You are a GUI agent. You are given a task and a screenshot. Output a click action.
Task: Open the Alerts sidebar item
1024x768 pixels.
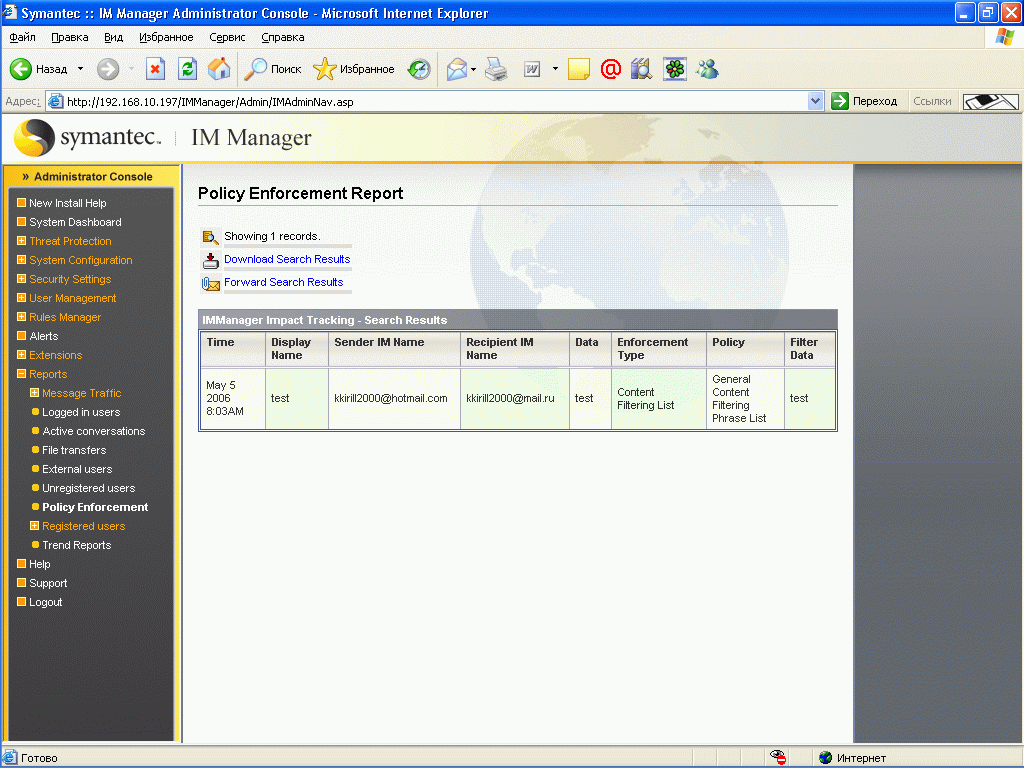click(x=44, y=336)
